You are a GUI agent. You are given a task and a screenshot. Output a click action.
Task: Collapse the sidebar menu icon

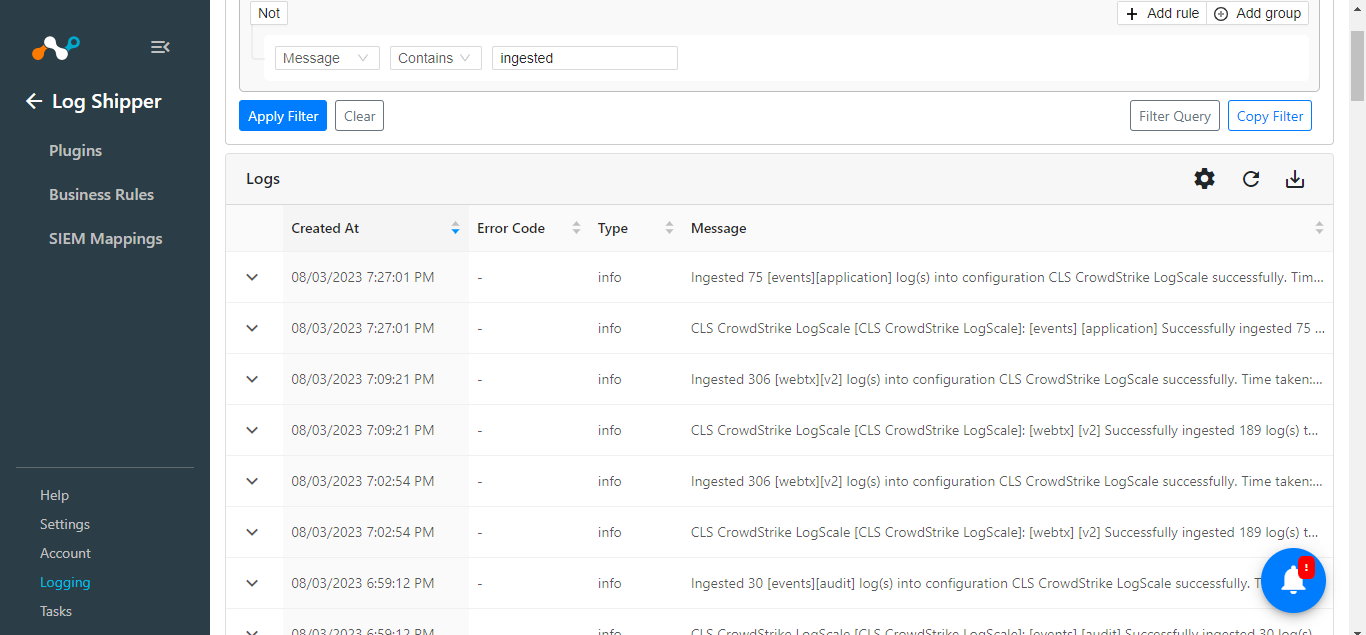pyautogui.click(x=160, y=47)
